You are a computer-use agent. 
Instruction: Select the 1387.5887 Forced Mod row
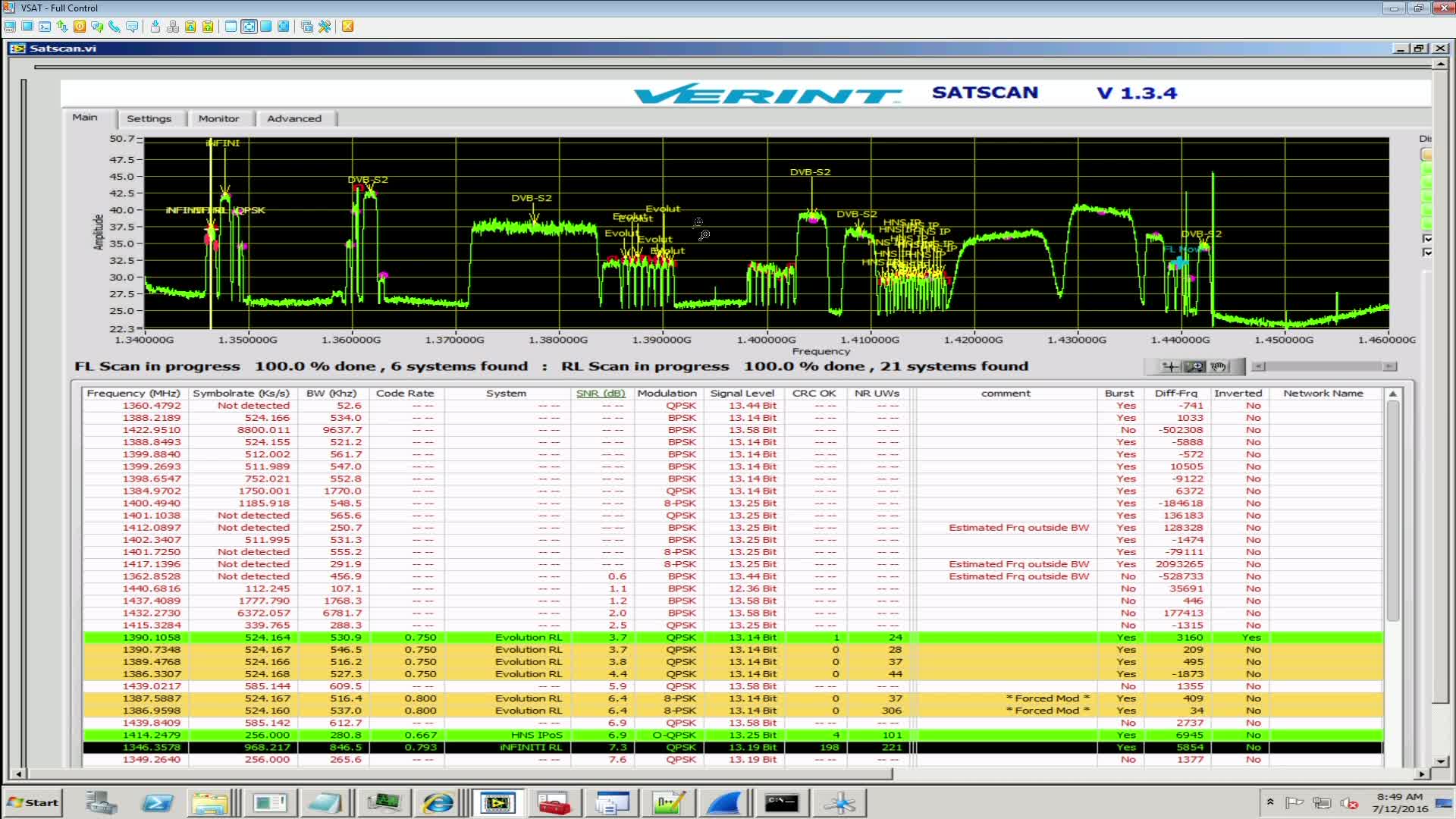733,698
